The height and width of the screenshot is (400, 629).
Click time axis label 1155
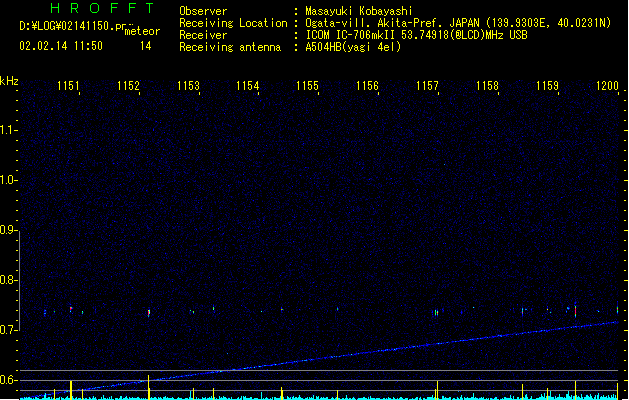click(x=308, y=85)
